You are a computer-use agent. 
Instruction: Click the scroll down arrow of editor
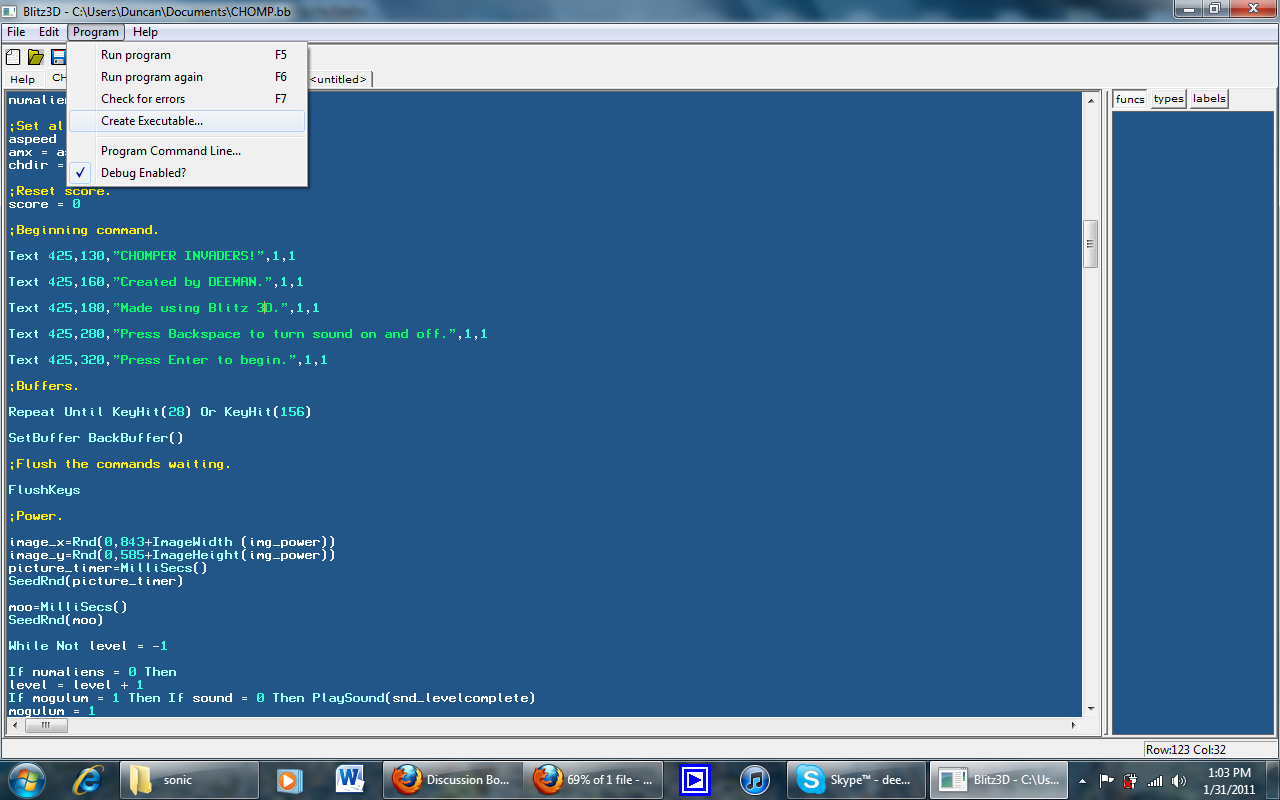pos(1091,708)
